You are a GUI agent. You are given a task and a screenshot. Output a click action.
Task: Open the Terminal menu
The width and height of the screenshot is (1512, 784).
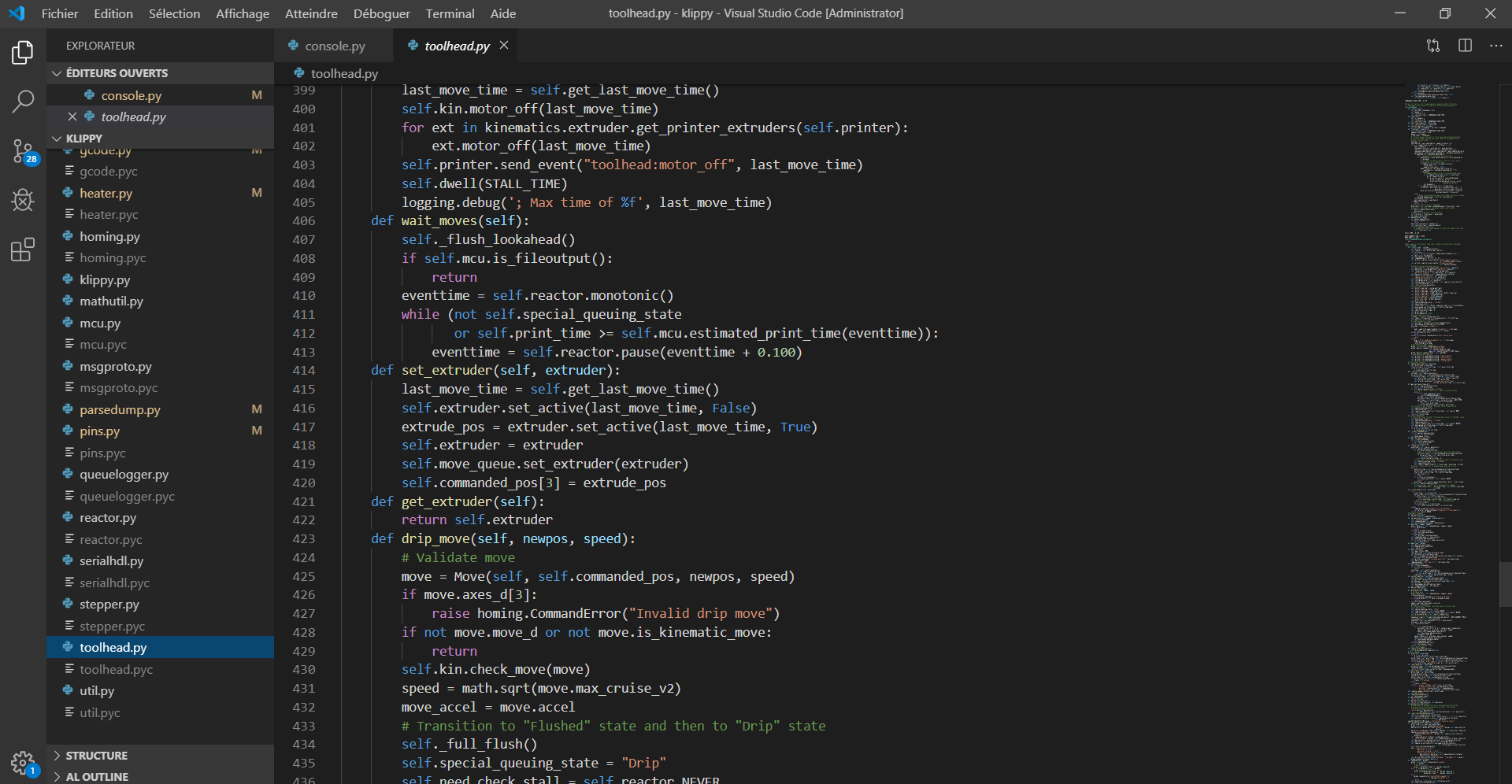point(450,13)
